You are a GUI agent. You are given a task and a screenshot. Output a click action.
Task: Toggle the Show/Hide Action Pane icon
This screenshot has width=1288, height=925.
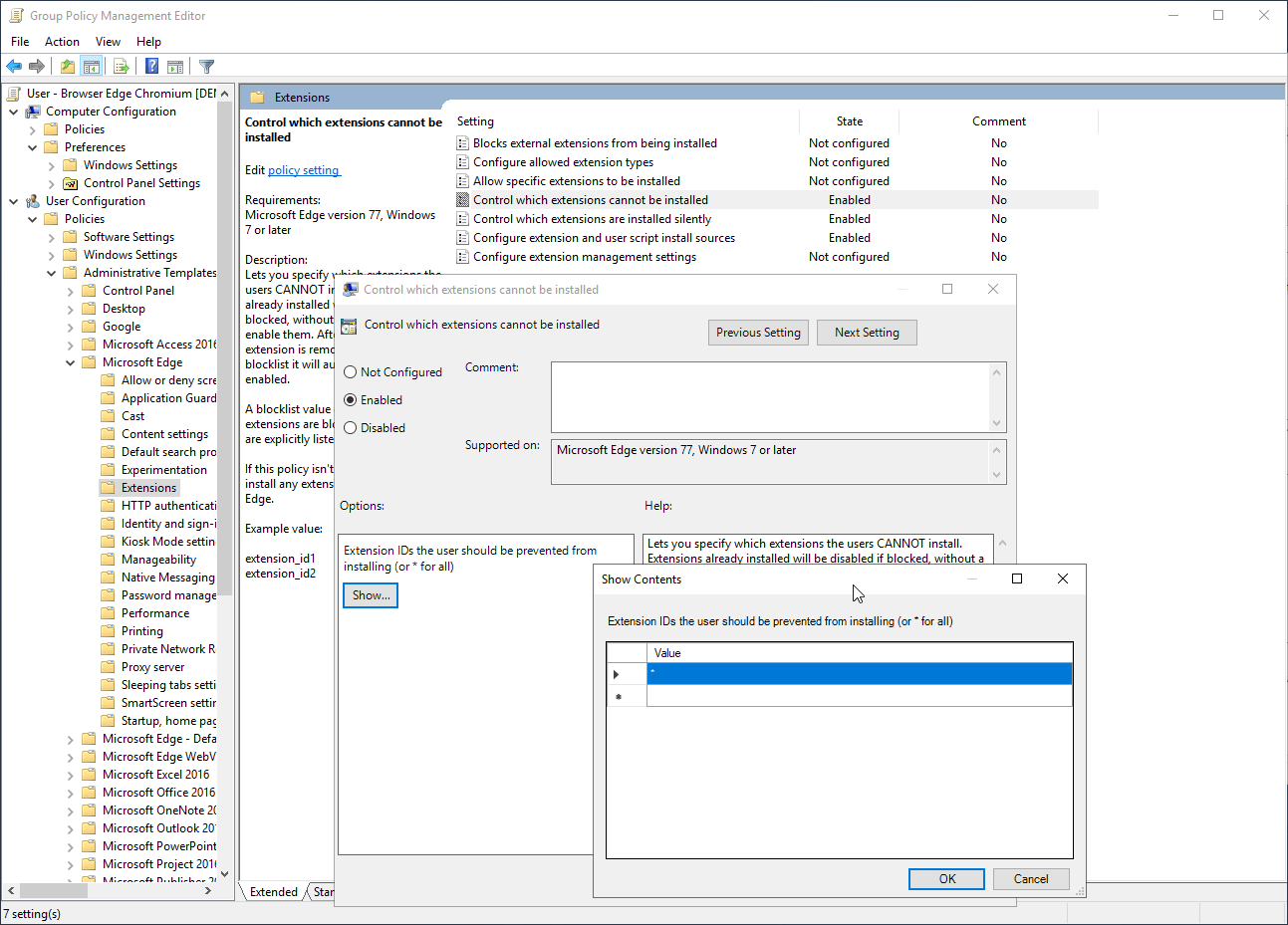click(x=175, y=66)
